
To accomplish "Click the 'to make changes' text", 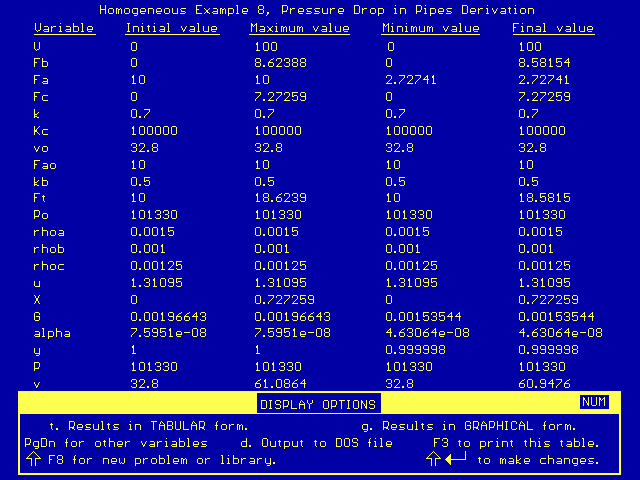I will click(537, 460).
